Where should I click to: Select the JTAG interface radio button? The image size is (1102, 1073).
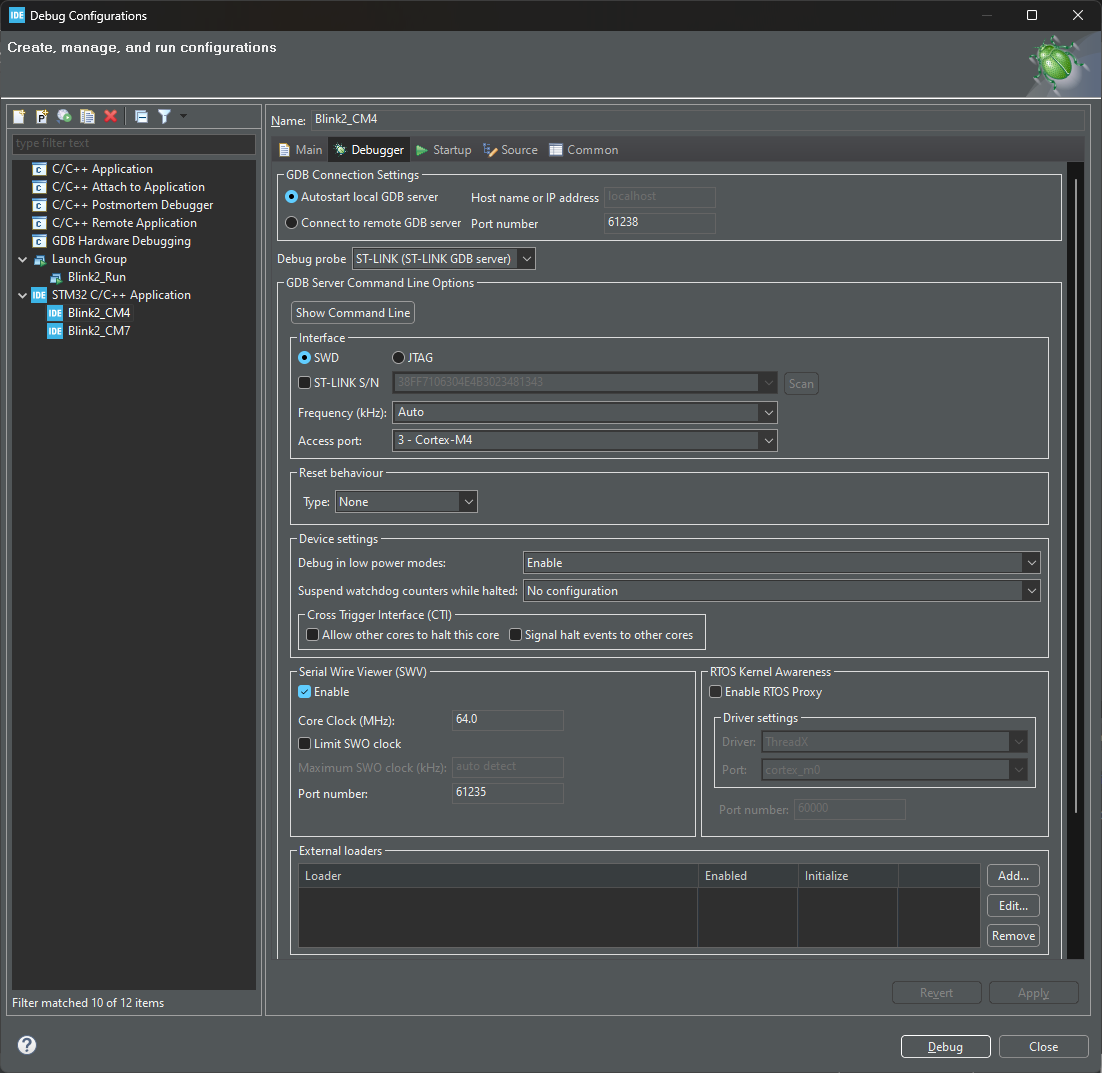(x=398, y=358)
